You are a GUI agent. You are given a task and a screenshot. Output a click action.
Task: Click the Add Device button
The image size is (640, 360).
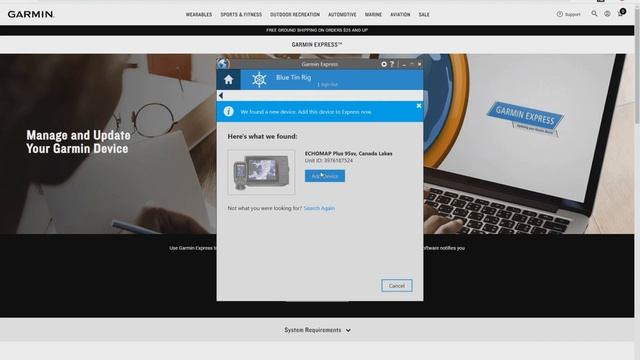pyautogui.click(x=325, y=176)
